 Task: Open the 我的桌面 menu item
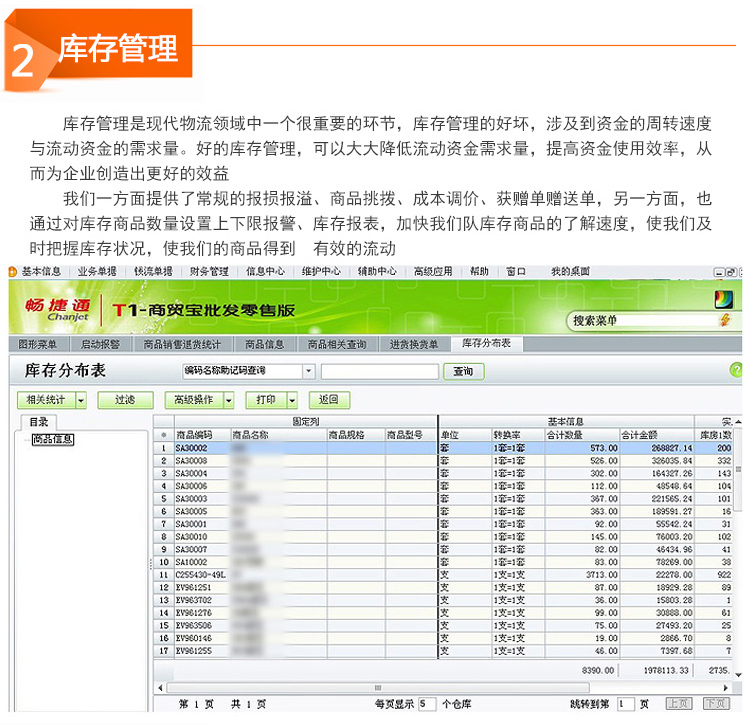570,272
